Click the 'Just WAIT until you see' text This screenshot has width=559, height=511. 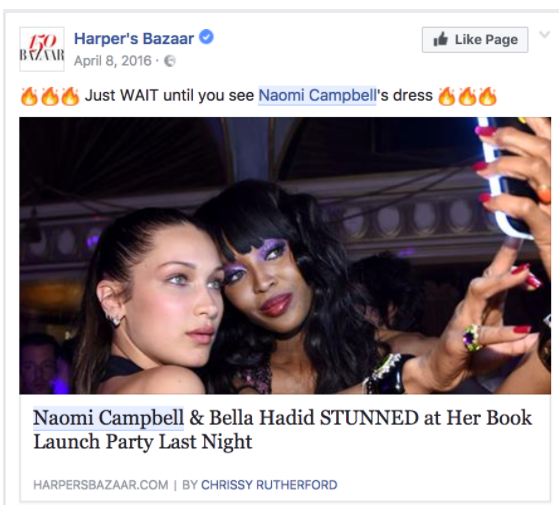(169, 96)
